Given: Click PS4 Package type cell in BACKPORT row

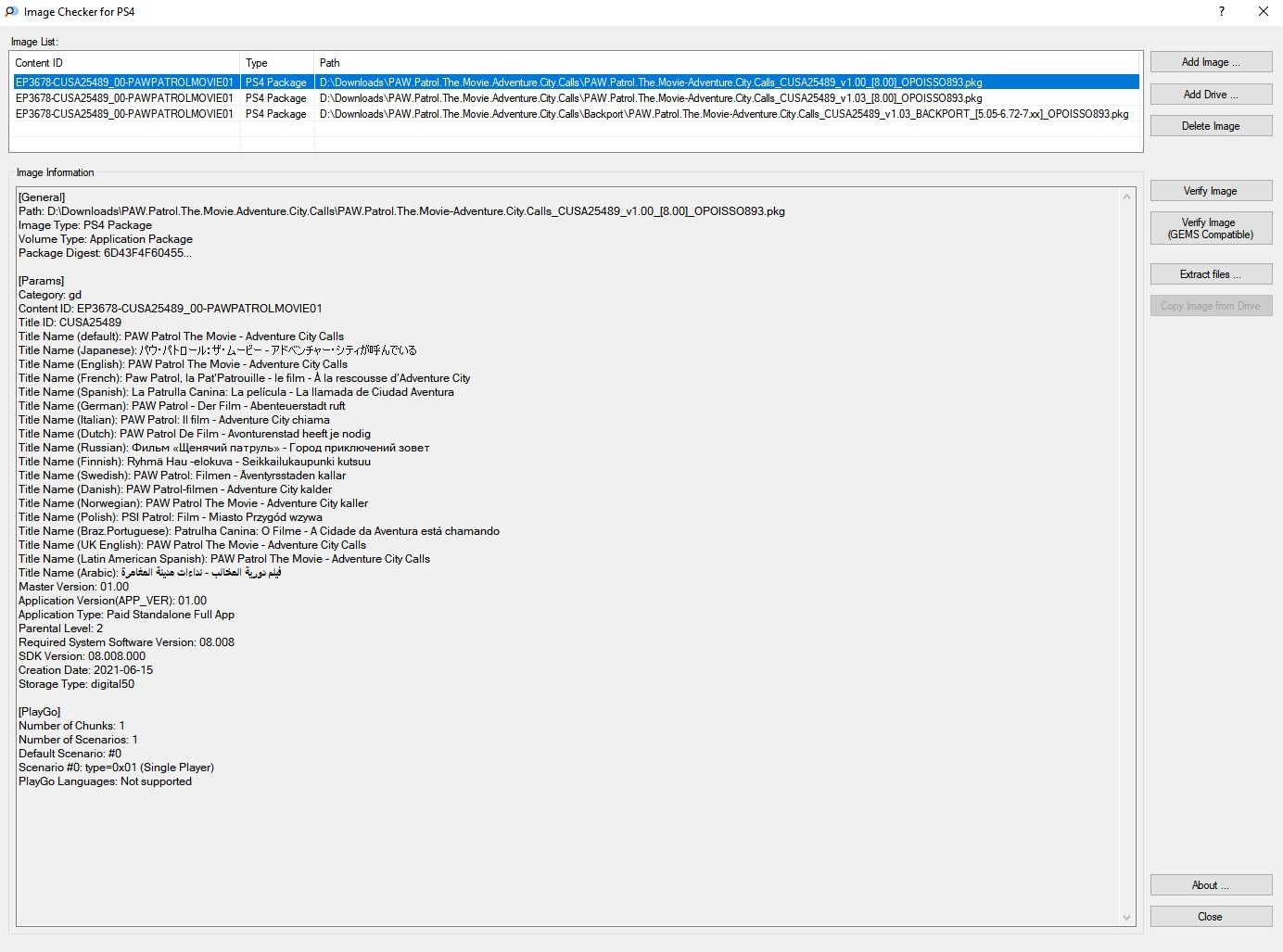Looking at the screenshot, I should pyautogui.click(x=276, y=114).
